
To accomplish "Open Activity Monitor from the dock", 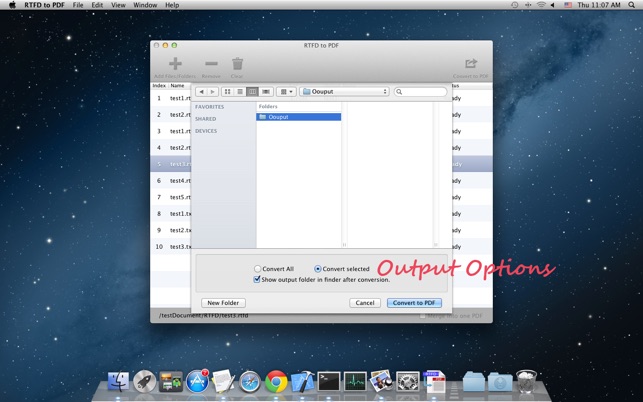I will click(x=355, y=382).
